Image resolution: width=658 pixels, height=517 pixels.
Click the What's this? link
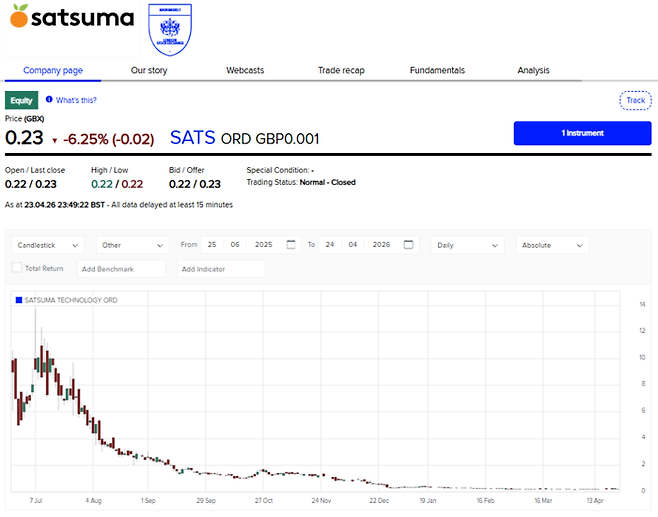(x=75, y=100)
